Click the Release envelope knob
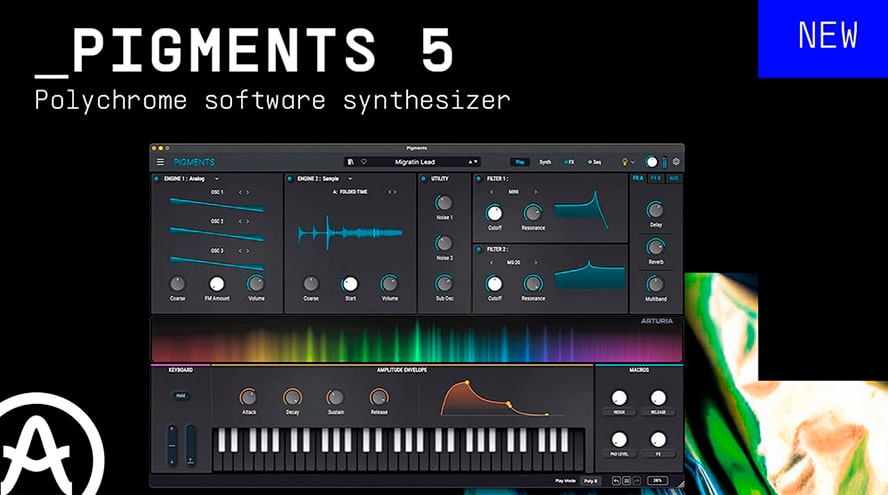Image resolution: width=888 pixels, height=495 pixels. tap(379, 397)
